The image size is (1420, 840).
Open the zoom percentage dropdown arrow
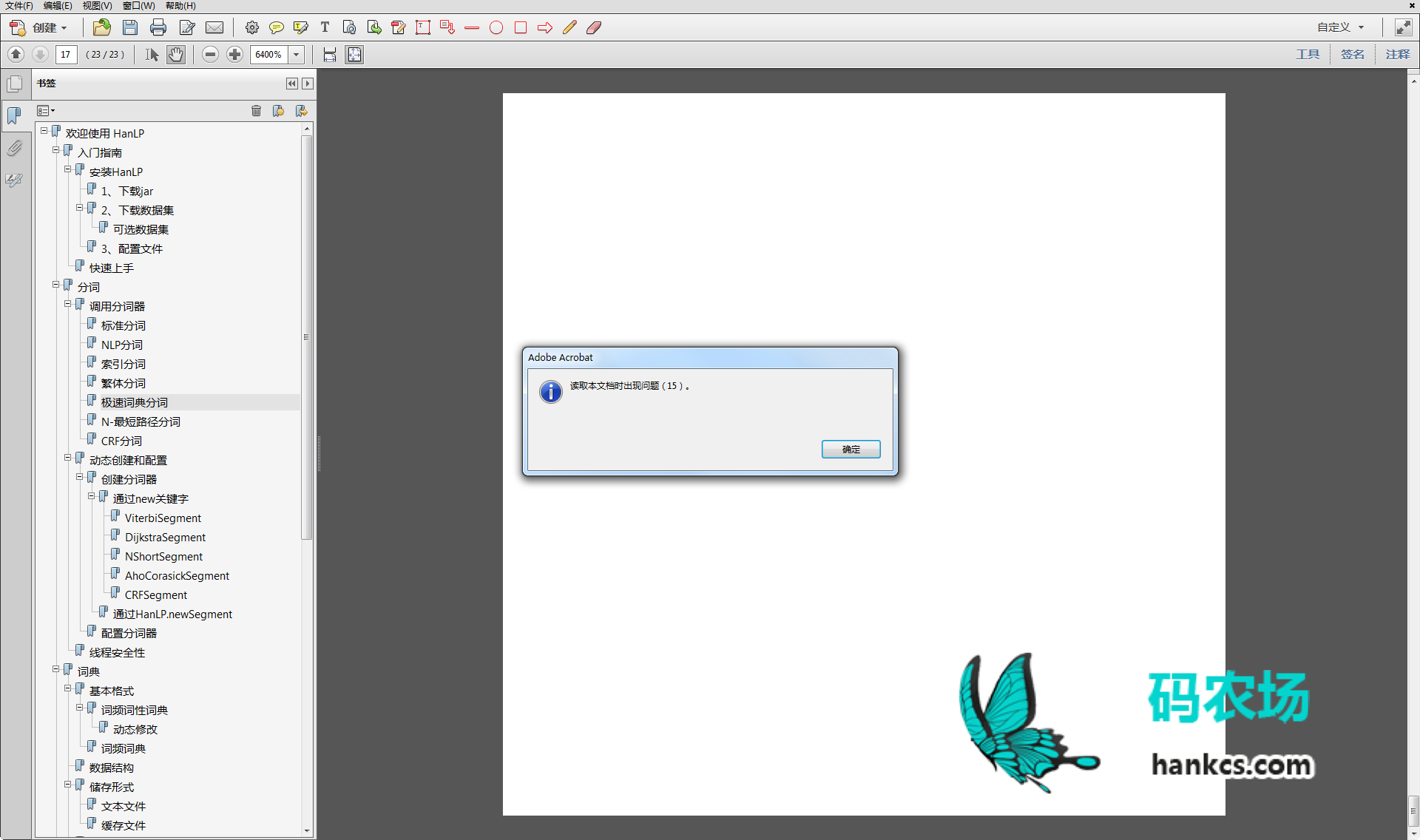tap(297, 55)
